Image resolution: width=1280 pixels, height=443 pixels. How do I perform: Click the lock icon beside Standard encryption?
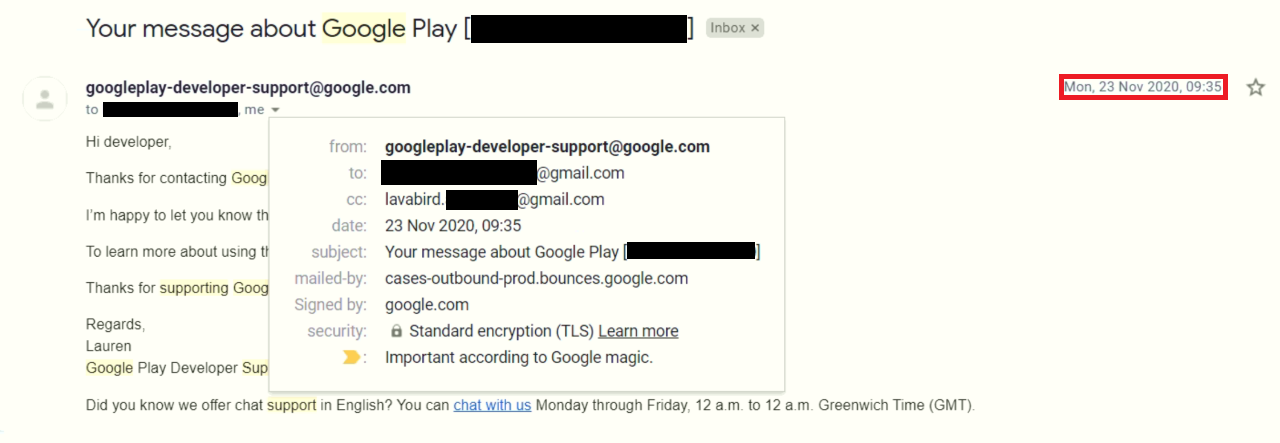click(x=396, y=331)
